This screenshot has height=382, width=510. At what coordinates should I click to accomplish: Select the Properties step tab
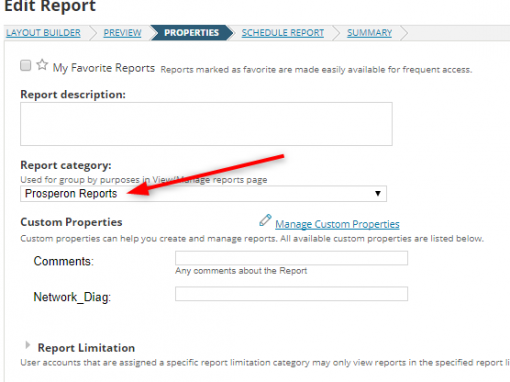coord(191,33)
